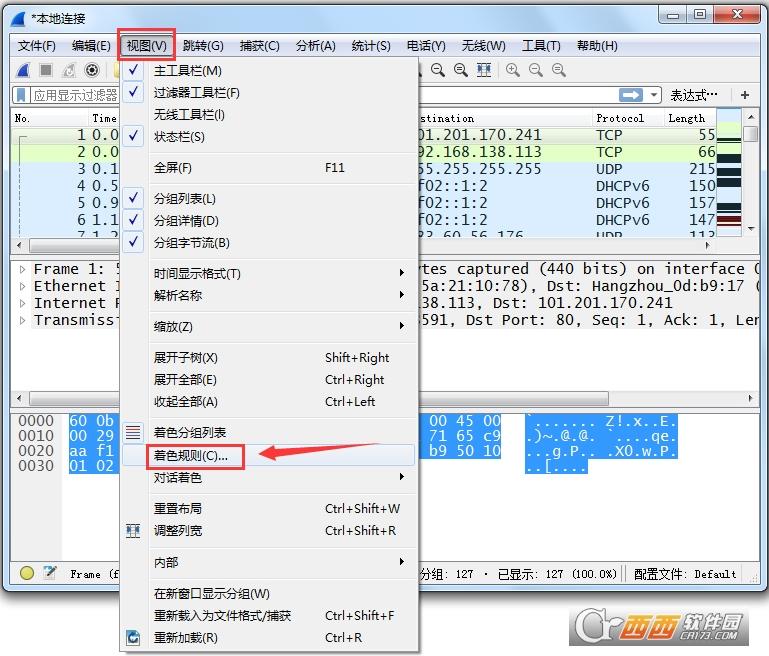Screen dimensions: 769x656
Task: Click the restart capture icon
Action: click(69, 71)
